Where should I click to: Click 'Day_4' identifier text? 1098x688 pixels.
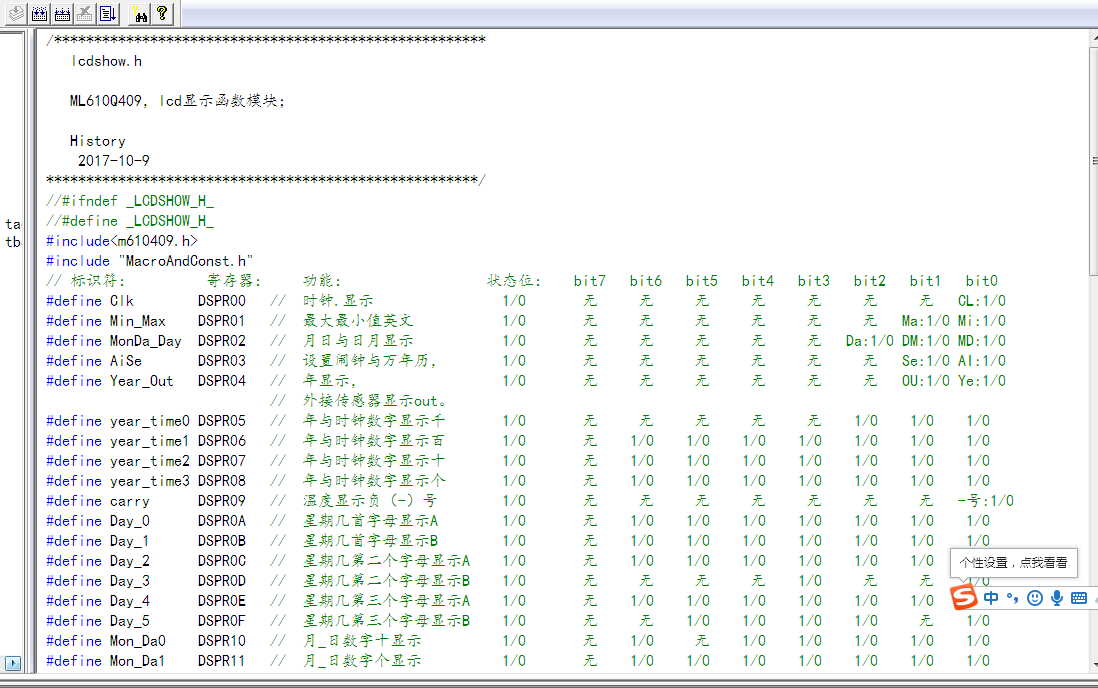tap(130, 601)
